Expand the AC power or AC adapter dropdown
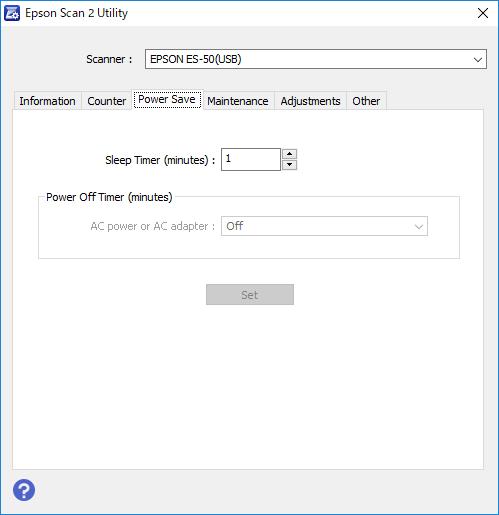The height and width of the screenshot is (515, 499). pos(324,226)
